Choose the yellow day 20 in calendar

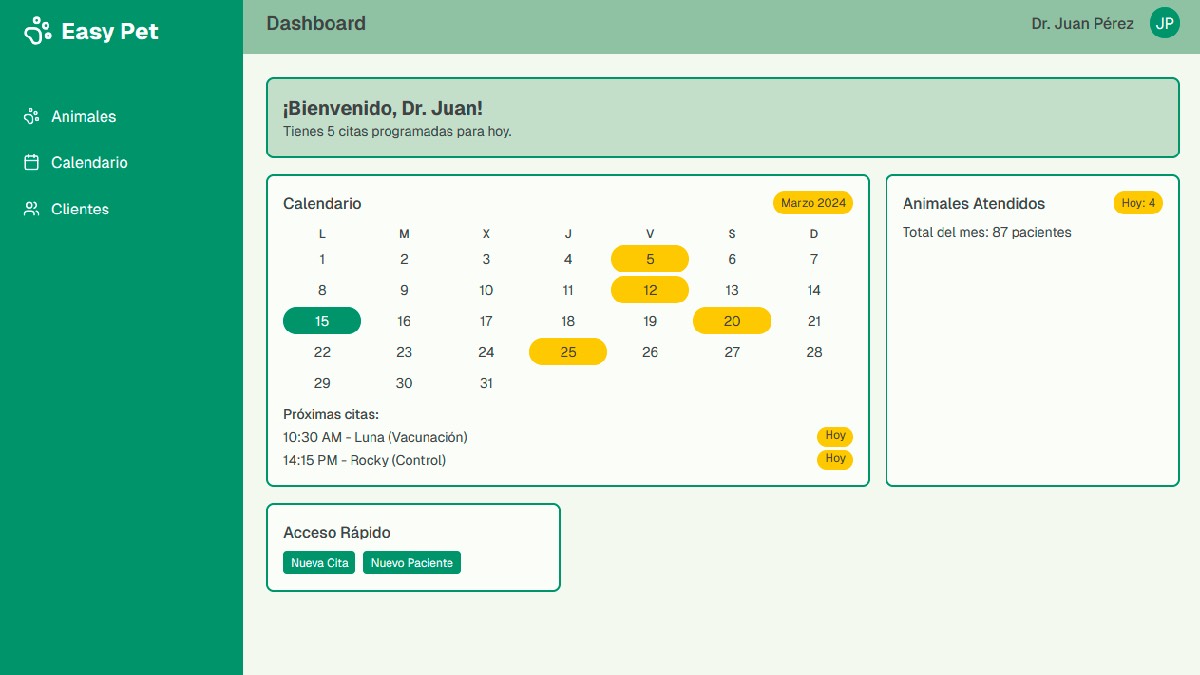(732, 321)
